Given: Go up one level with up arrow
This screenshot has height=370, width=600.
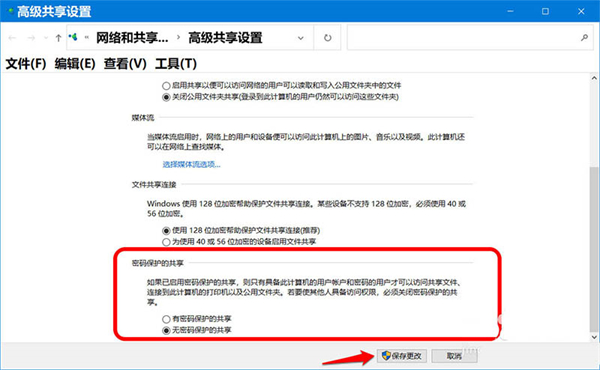Looking at the screenshot, I should click(x=58, y=37).
